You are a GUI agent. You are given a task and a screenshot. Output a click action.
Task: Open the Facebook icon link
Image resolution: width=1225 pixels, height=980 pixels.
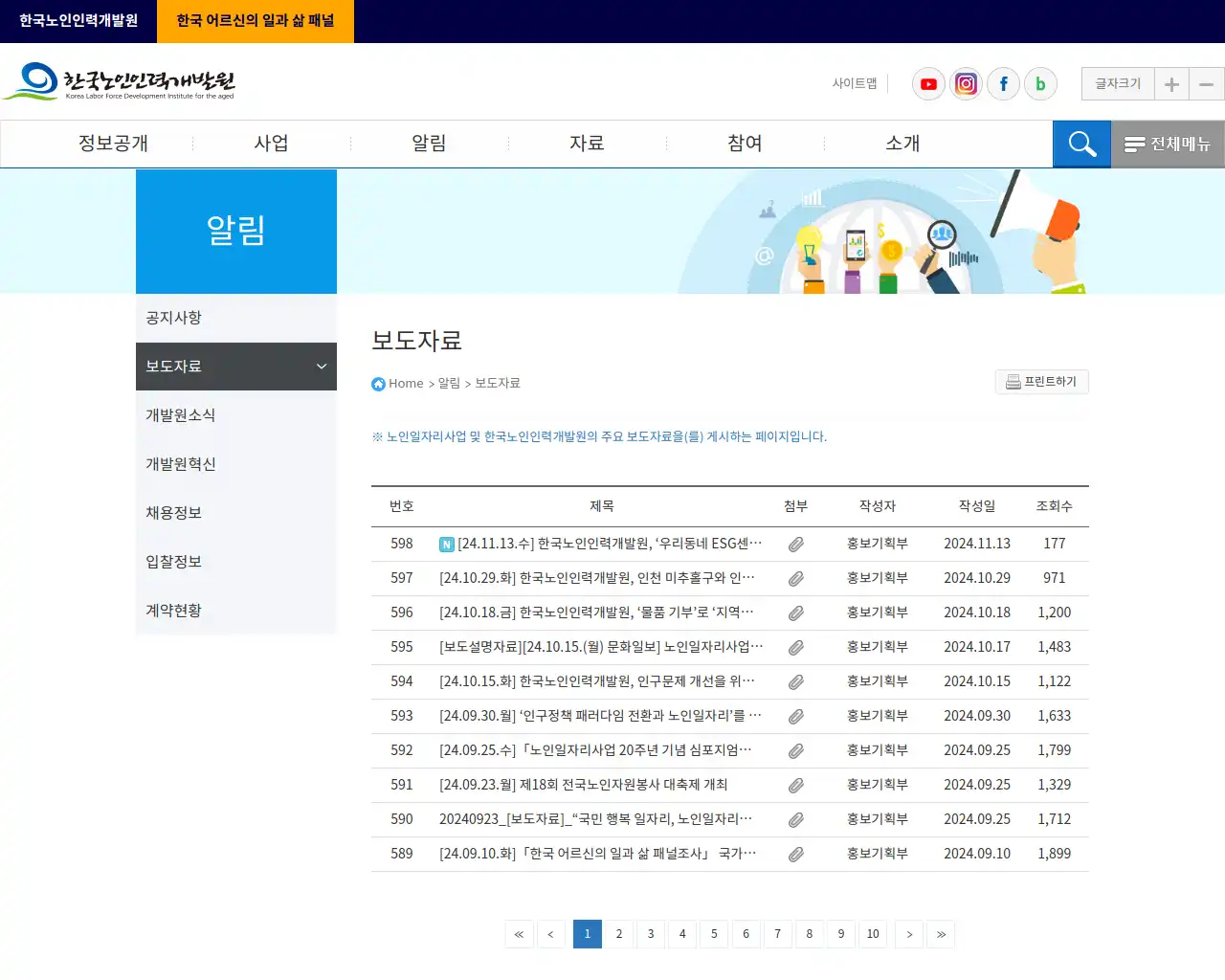coord(1003,84)
